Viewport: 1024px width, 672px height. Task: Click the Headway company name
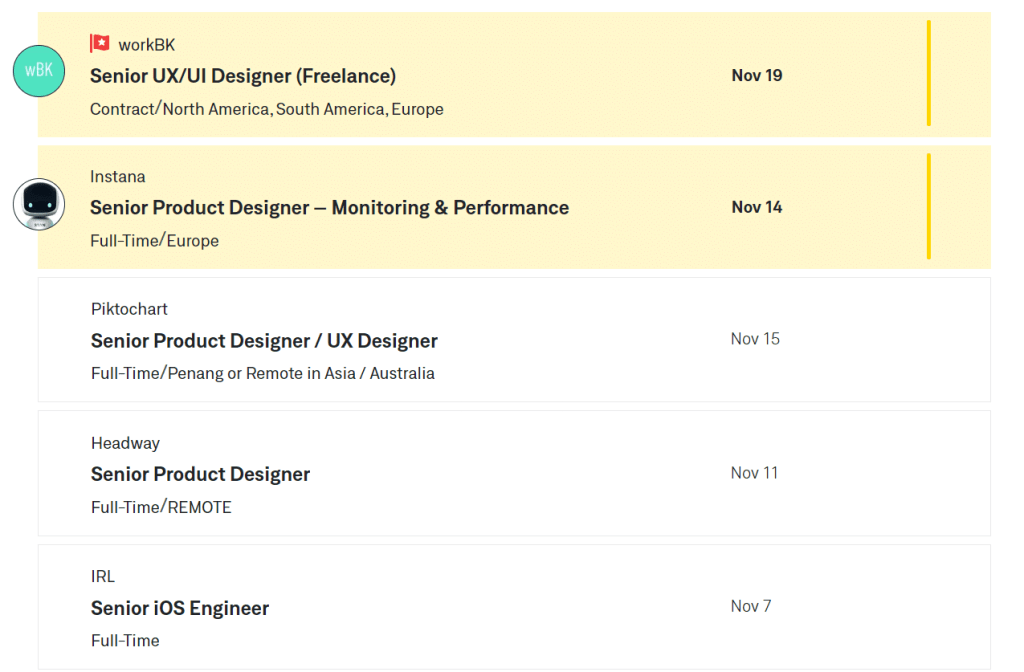(x=125, y=443)
